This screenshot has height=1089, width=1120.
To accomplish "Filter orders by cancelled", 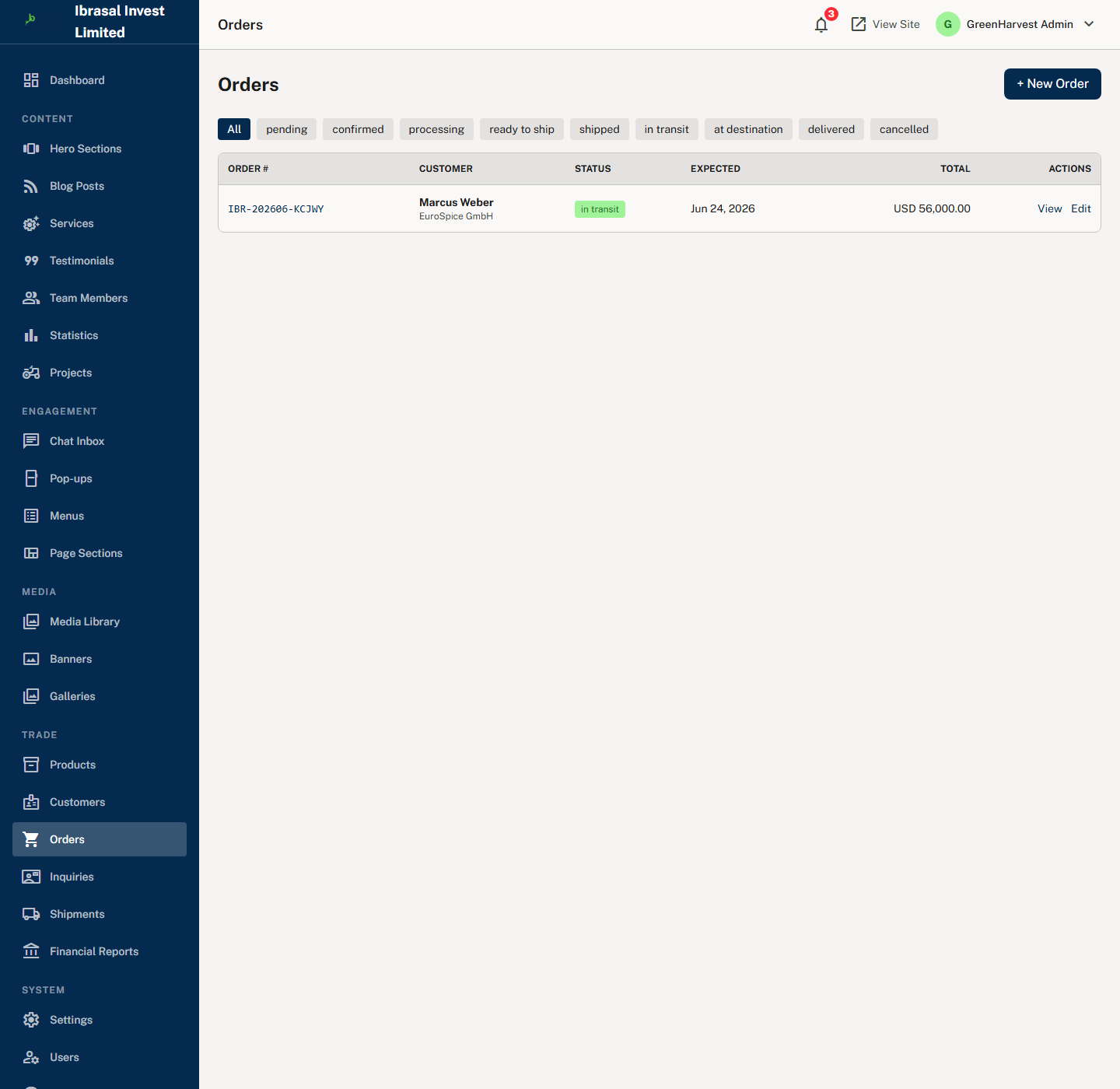I will (904, 129).
